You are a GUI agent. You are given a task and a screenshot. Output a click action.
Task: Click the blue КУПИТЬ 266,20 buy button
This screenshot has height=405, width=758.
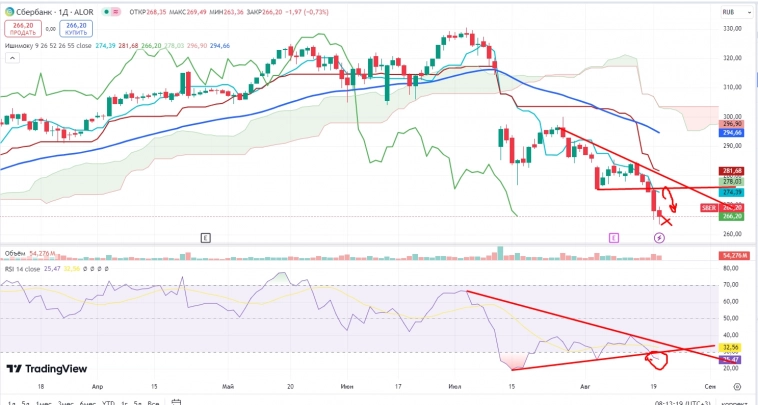pos(76,29)
